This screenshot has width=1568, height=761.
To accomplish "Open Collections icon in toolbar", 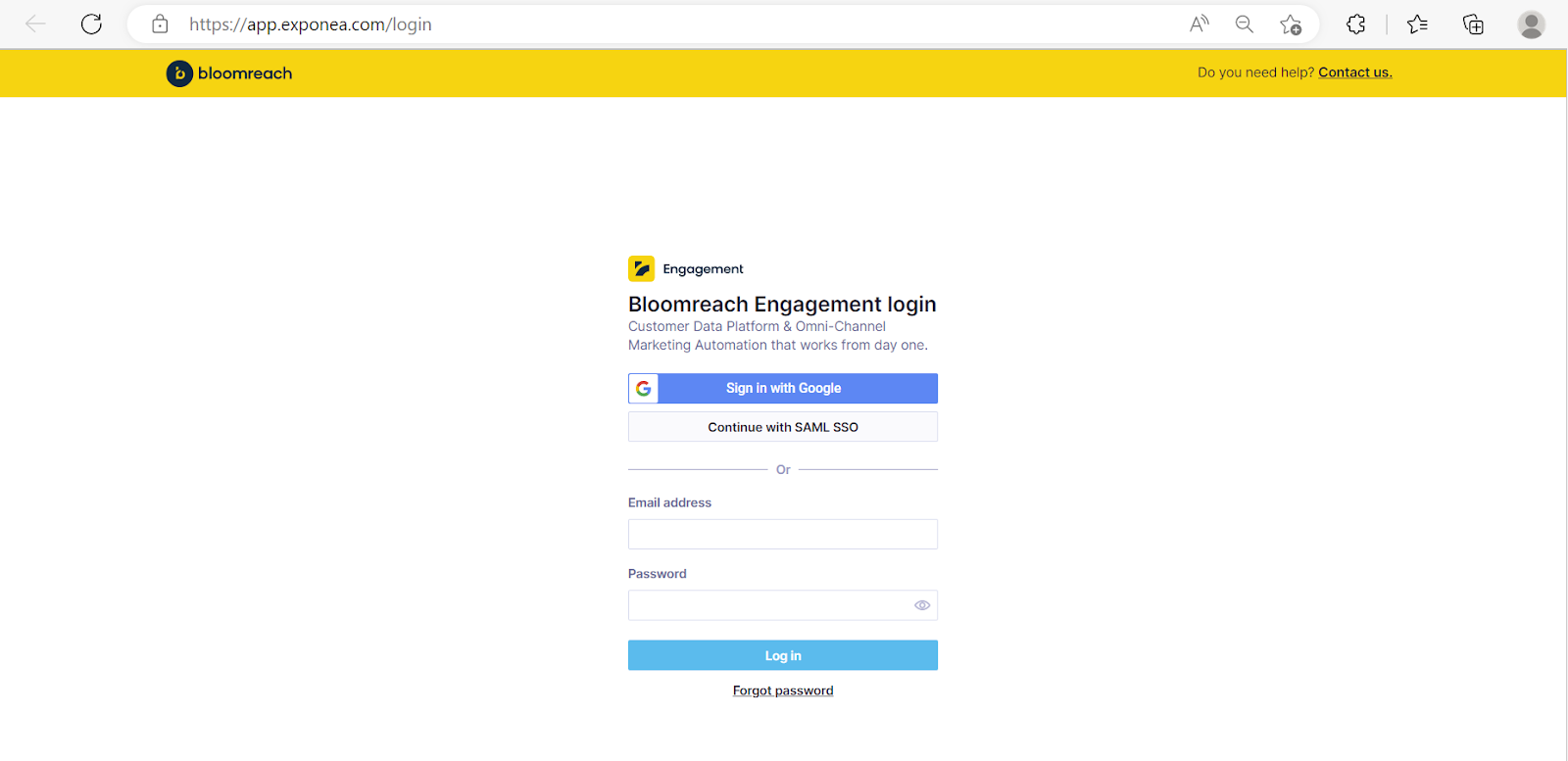I will click(1473, 24).
